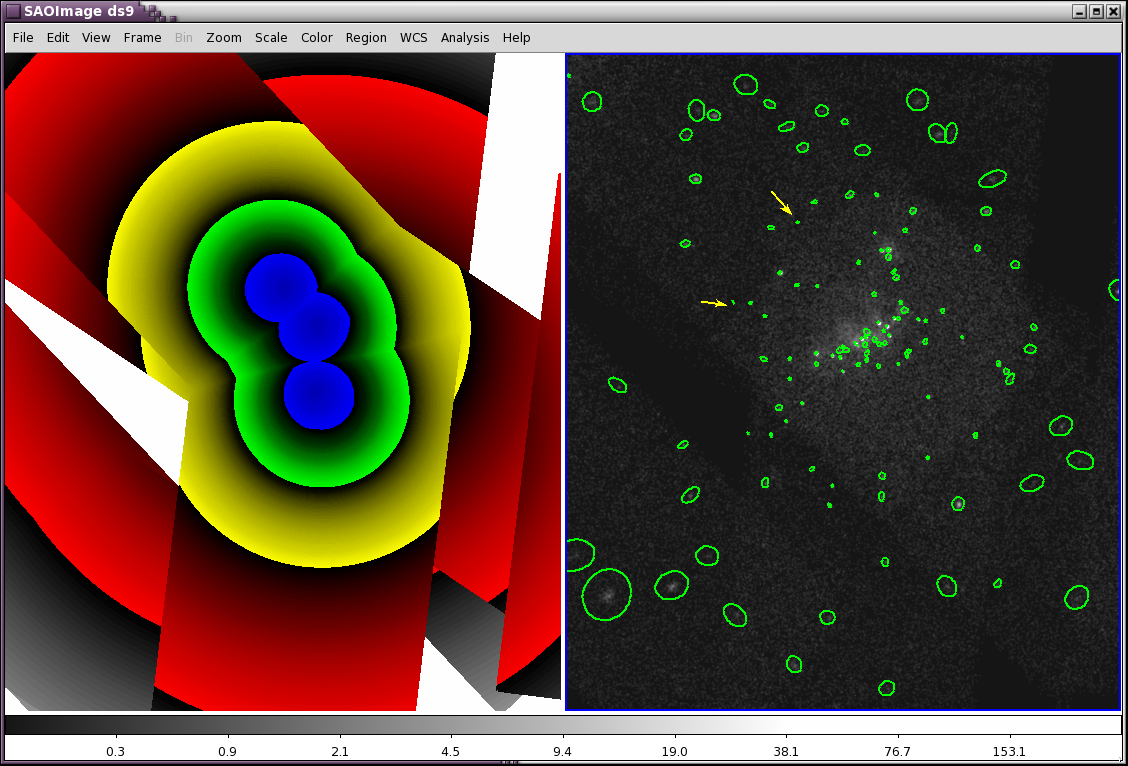The image size is (1128, 766).
Task: Open the Edit menu
Action: coord(58,38)
